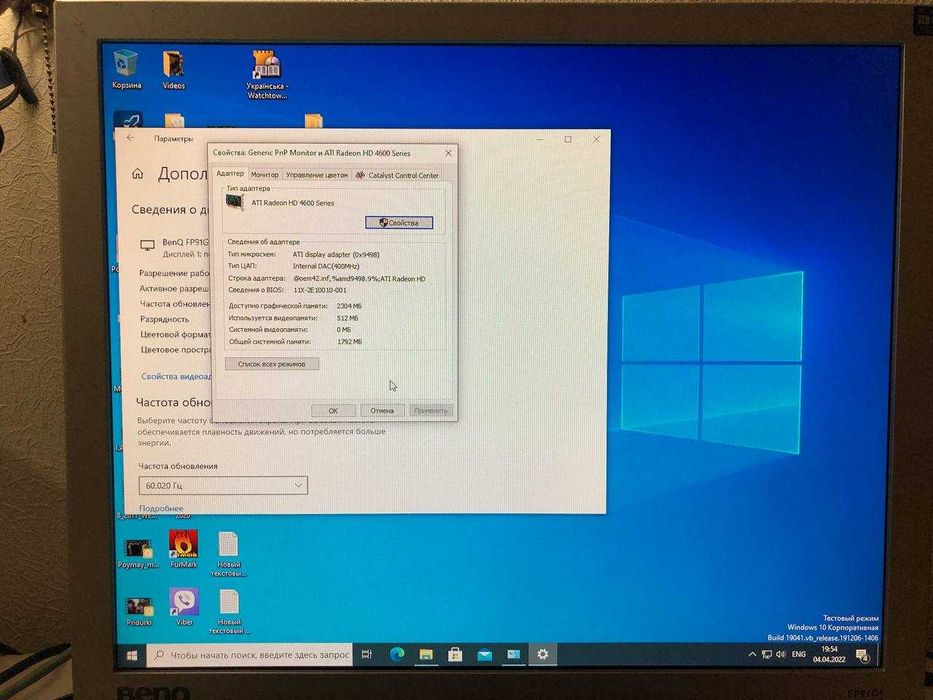This screenshot has height=700, width=933.
Task: Open the Корзина recycle bin icon
Action: tap(126, 68)
